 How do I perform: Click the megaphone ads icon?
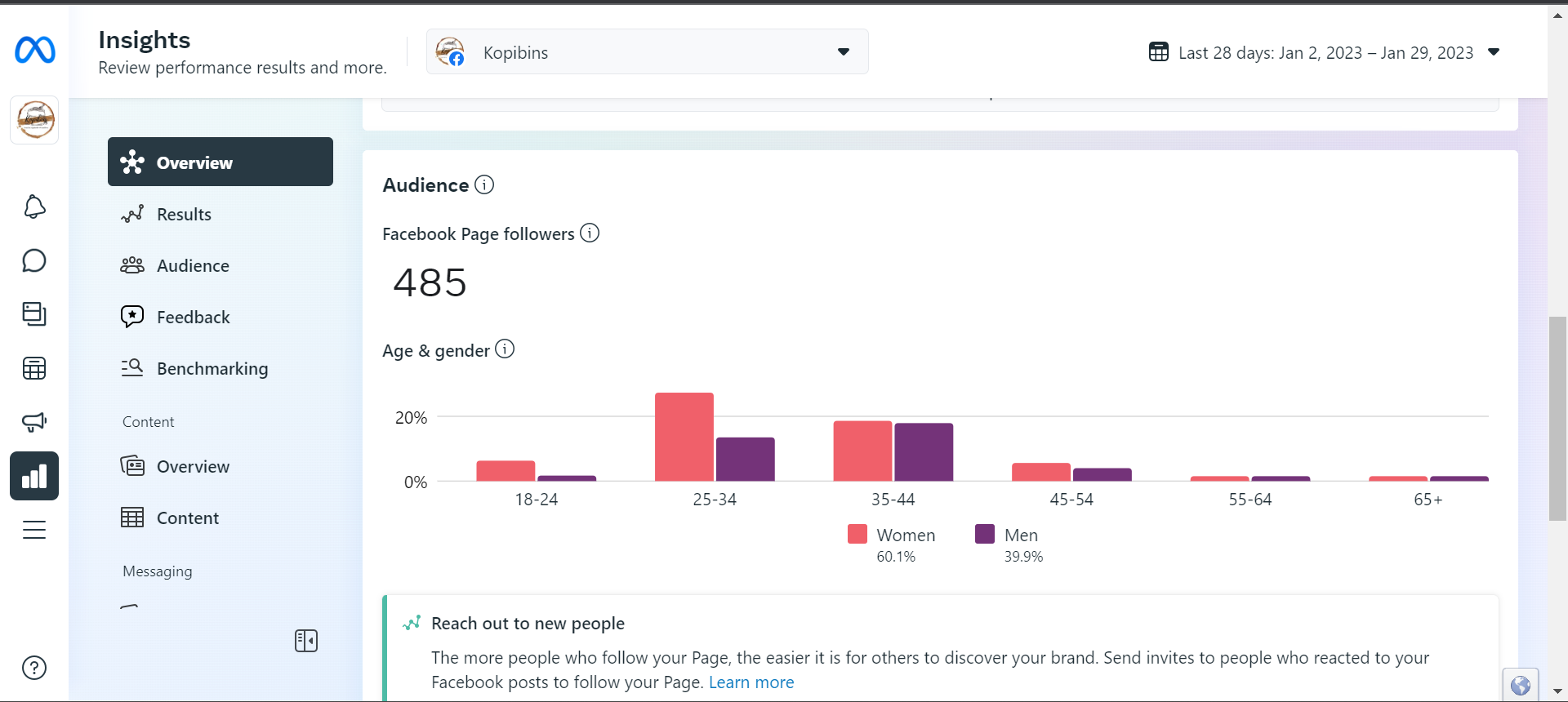pos(34,422)
